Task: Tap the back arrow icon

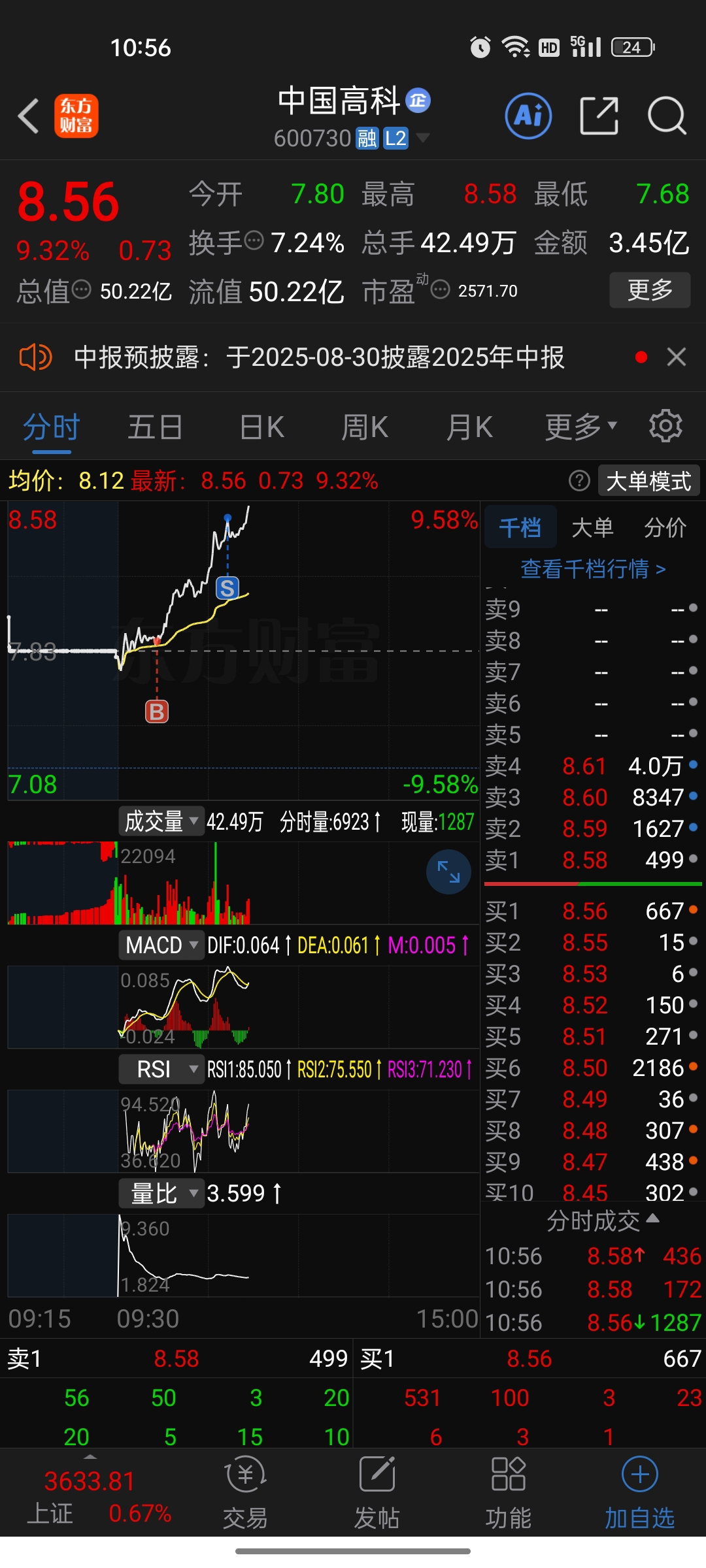Action: (29, 116)
